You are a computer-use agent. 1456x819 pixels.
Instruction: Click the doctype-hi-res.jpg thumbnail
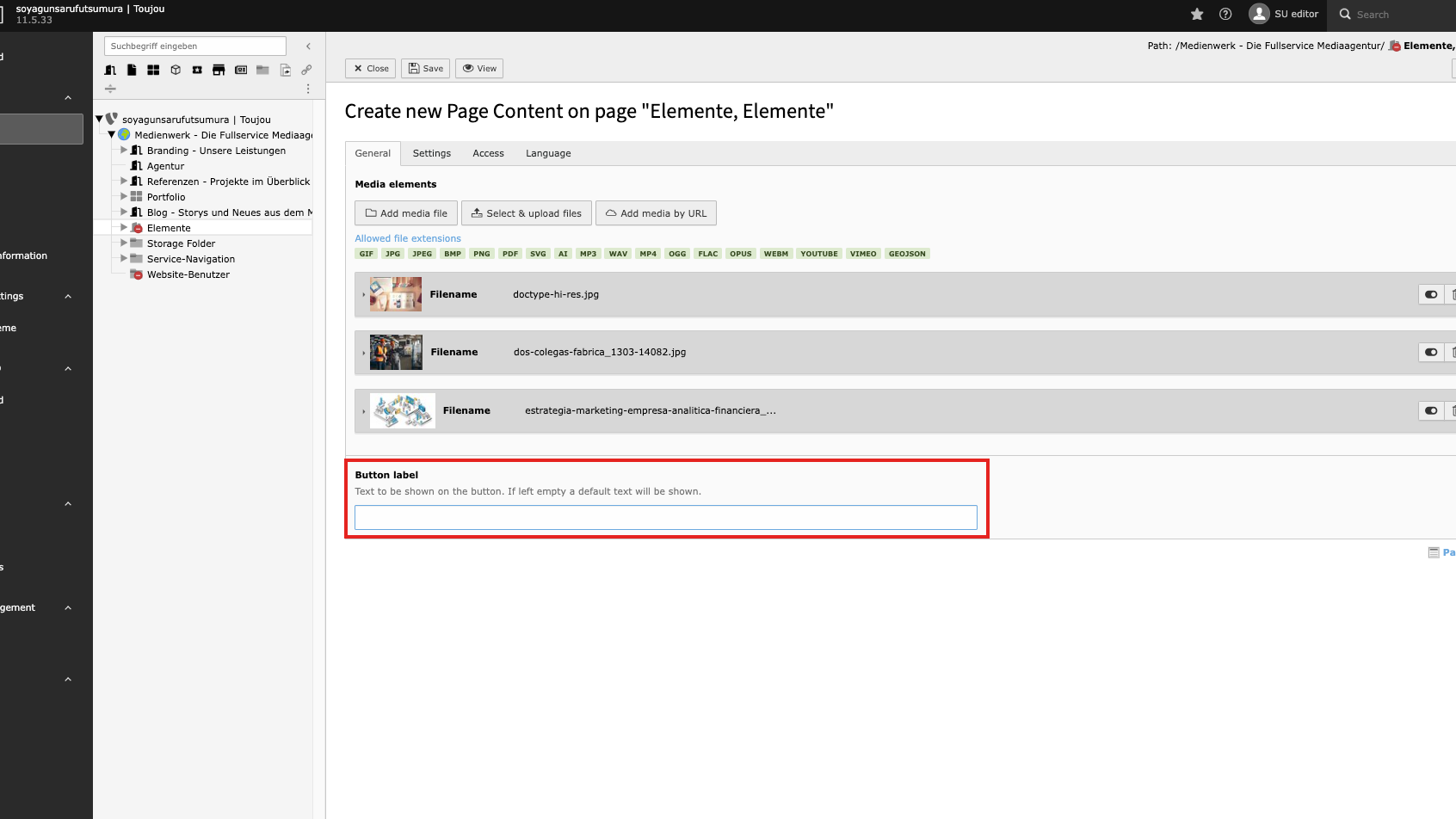396,294
